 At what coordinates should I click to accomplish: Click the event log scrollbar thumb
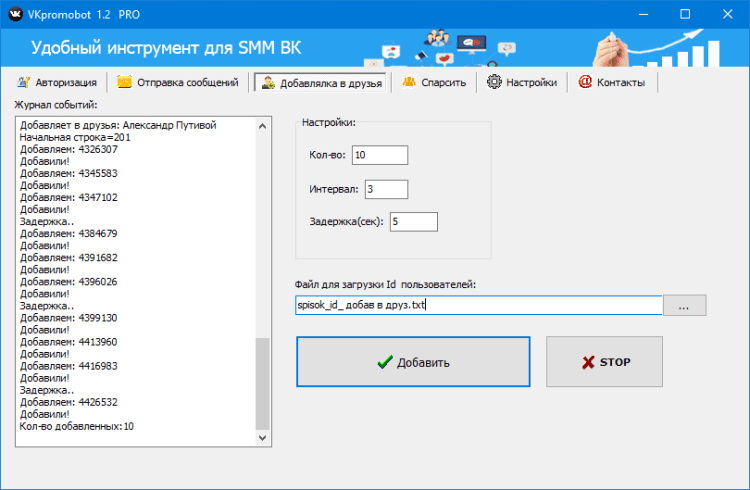(x=262, y=384)
